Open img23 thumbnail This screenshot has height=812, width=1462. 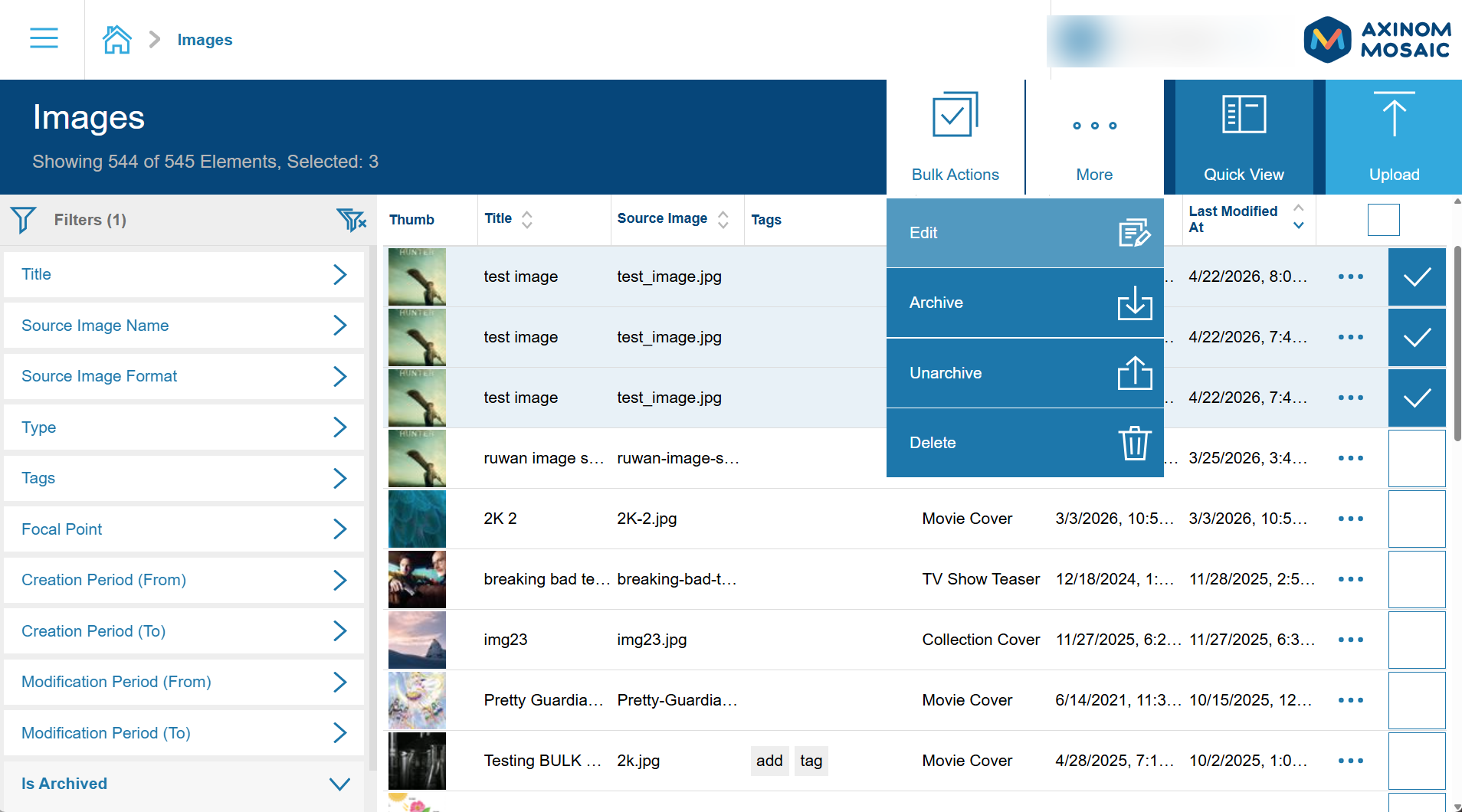[x=417, y=640]
